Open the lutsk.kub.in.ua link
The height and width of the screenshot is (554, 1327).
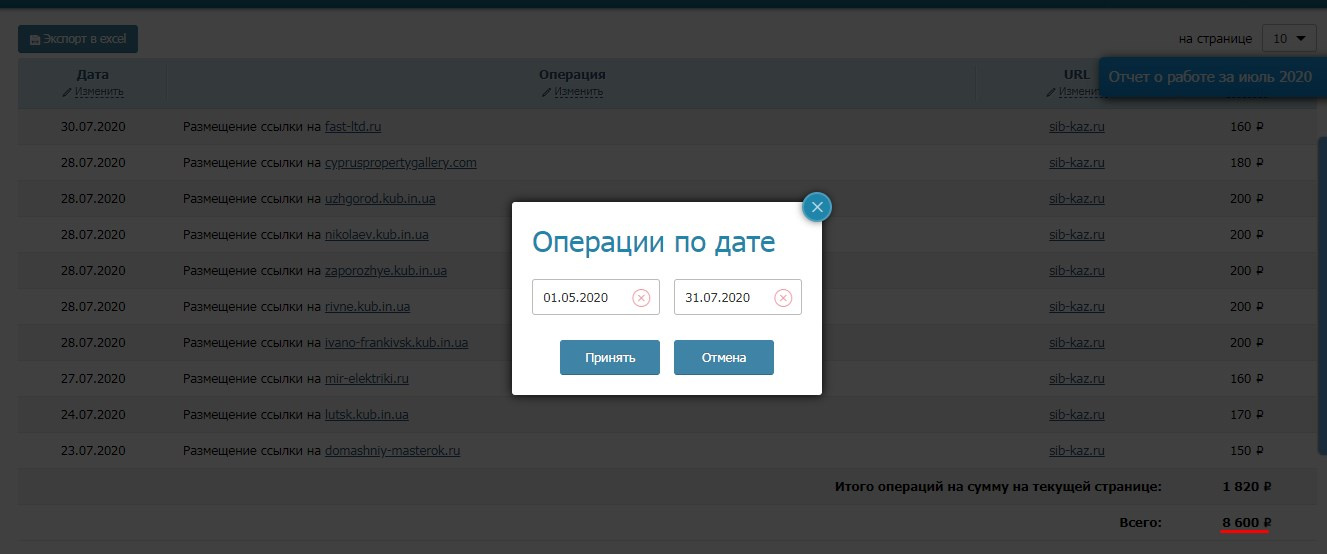pos(367,415)
